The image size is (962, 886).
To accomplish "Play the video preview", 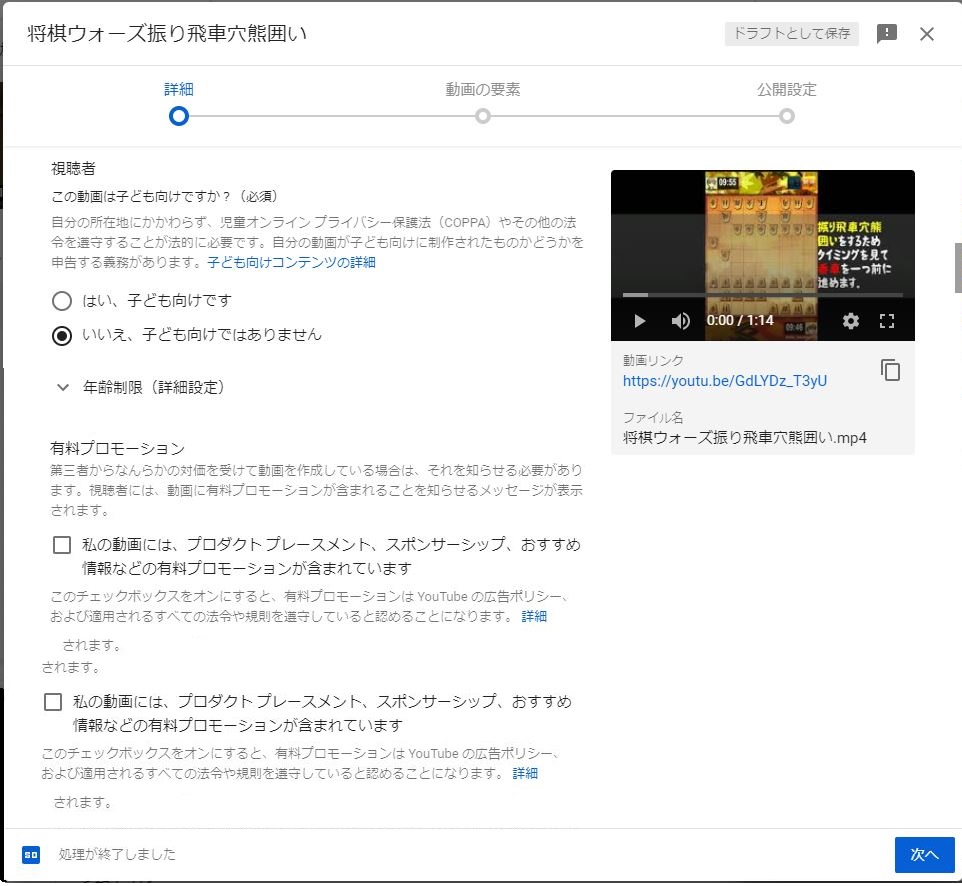I will click(x=639, y=321).
